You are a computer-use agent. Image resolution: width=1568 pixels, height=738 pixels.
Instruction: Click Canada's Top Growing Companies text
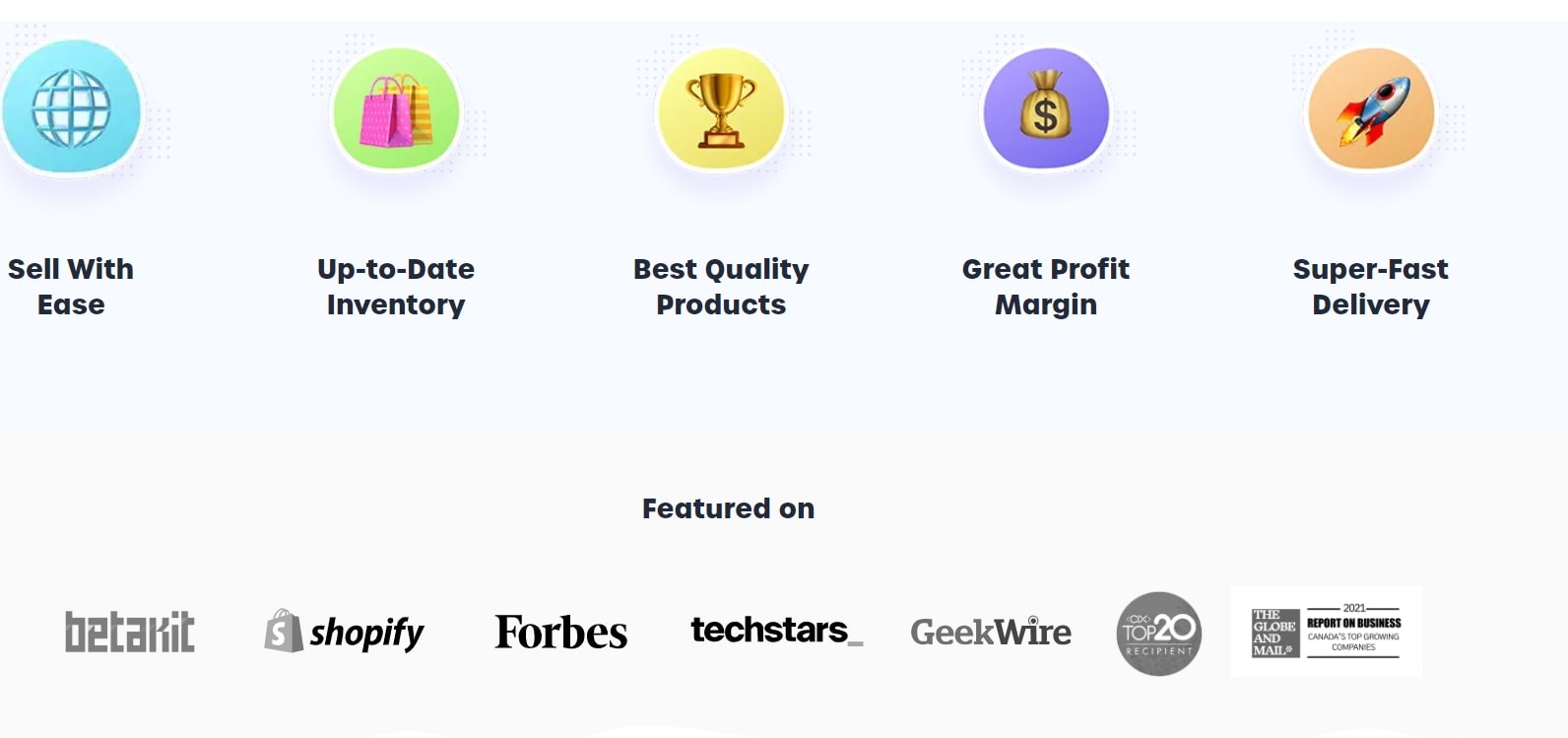click(1353, 641)
